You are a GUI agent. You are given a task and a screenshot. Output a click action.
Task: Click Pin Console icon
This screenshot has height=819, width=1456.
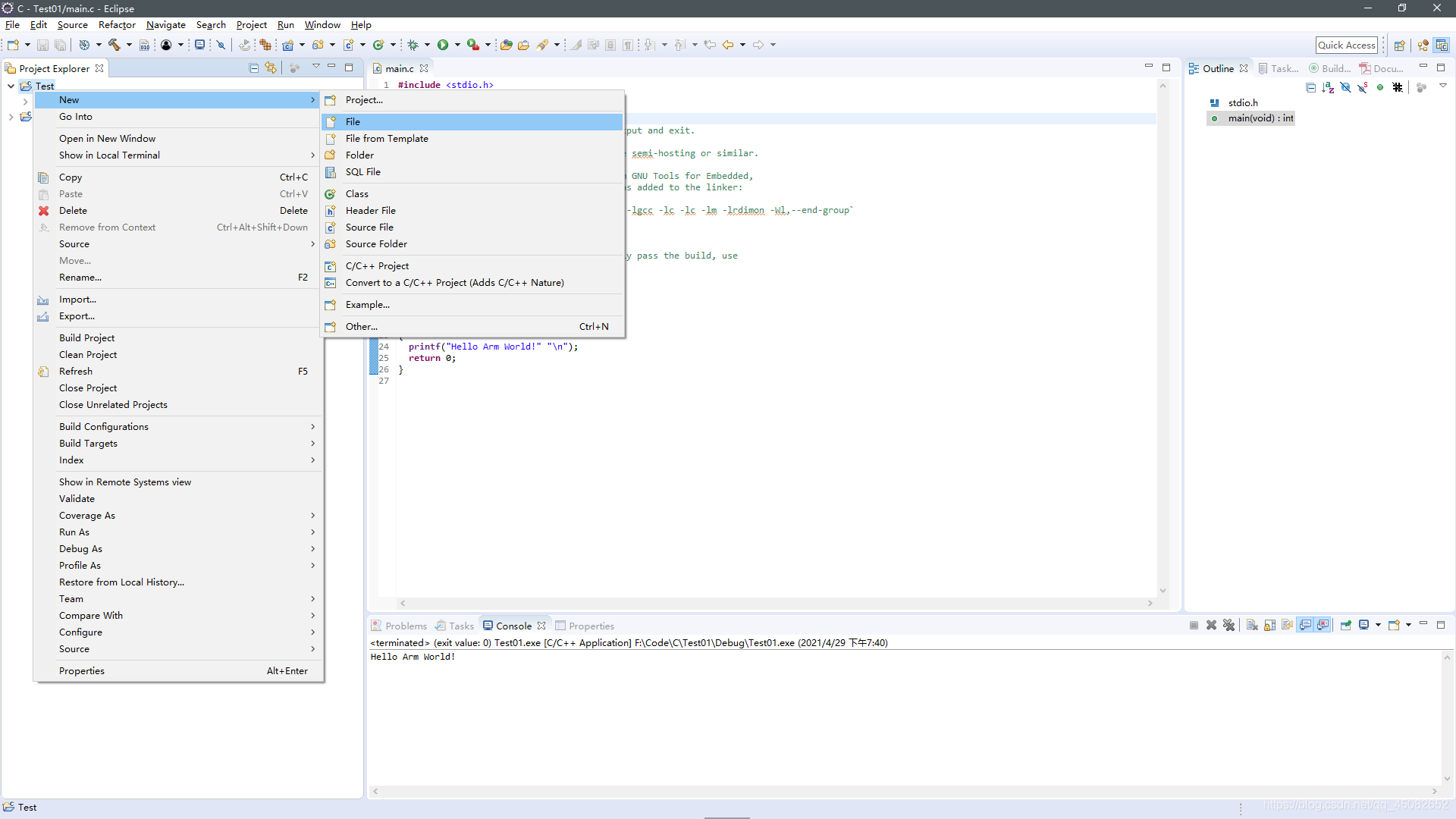1346,625
